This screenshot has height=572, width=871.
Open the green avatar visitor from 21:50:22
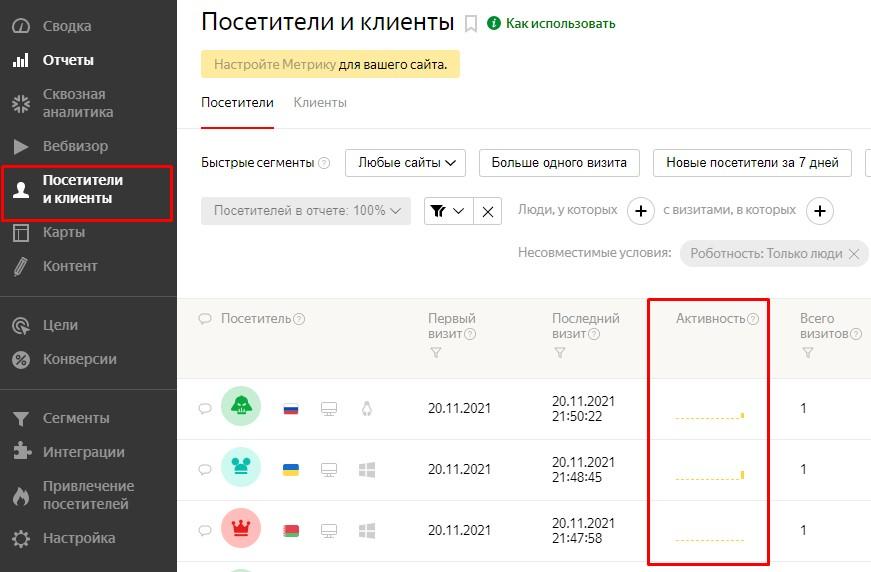tap(241, 406)
